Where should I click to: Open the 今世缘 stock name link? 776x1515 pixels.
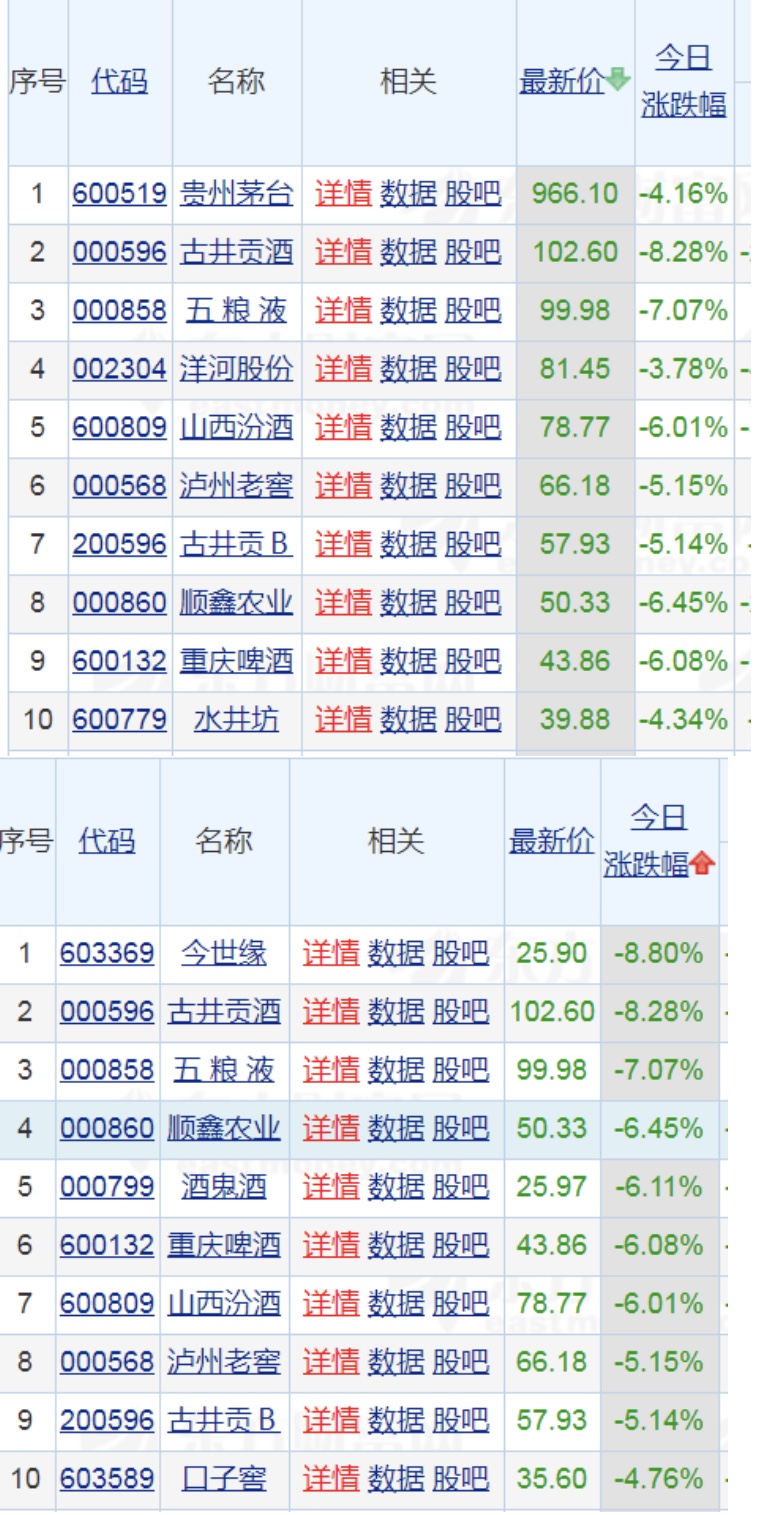224,953
